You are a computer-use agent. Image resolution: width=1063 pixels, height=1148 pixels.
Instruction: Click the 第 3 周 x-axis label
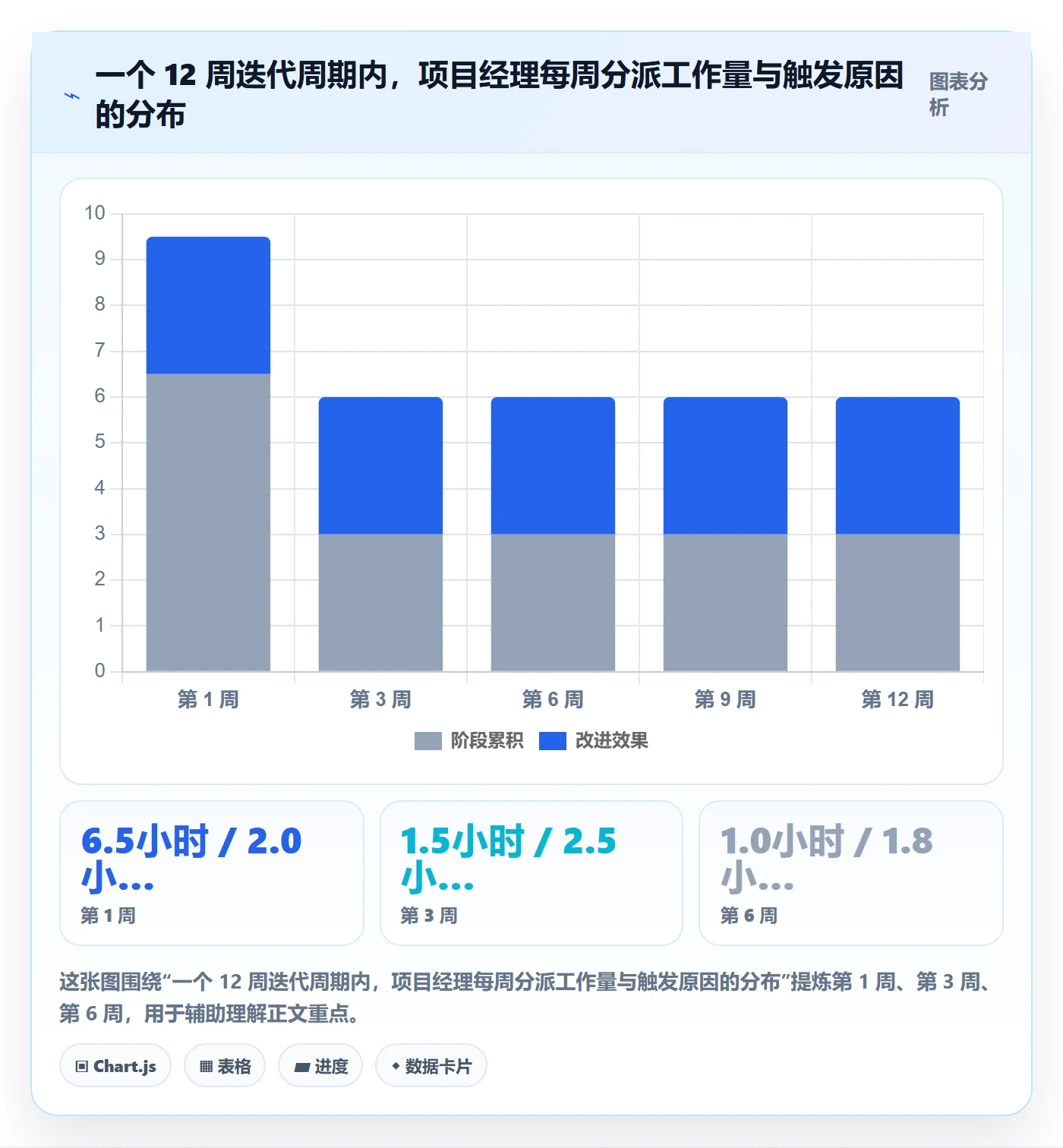coord(380,699)
